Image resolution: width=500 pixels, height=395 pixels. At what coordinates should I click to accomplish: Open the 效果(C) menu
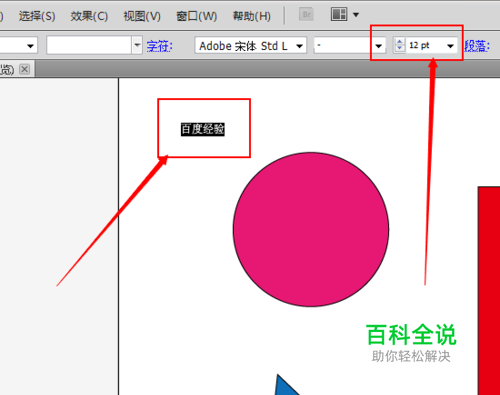[89, 16]
